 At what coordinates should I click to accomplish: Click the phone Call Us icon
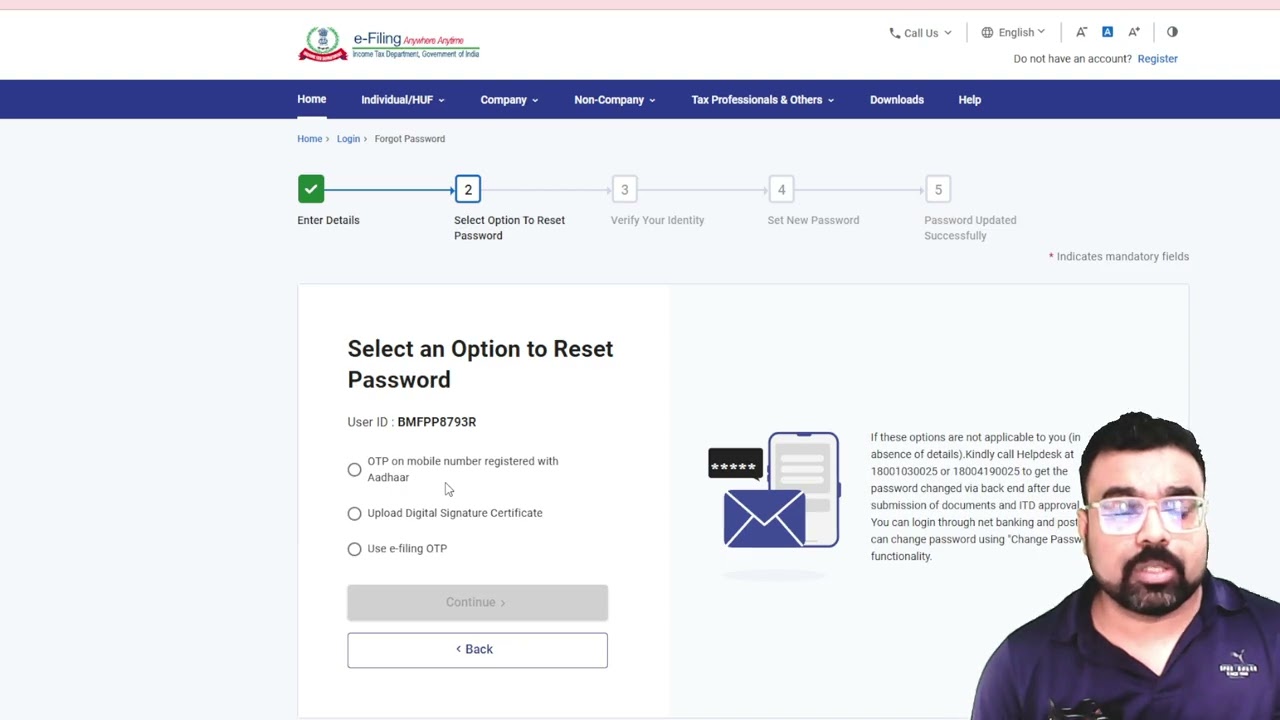895,33
